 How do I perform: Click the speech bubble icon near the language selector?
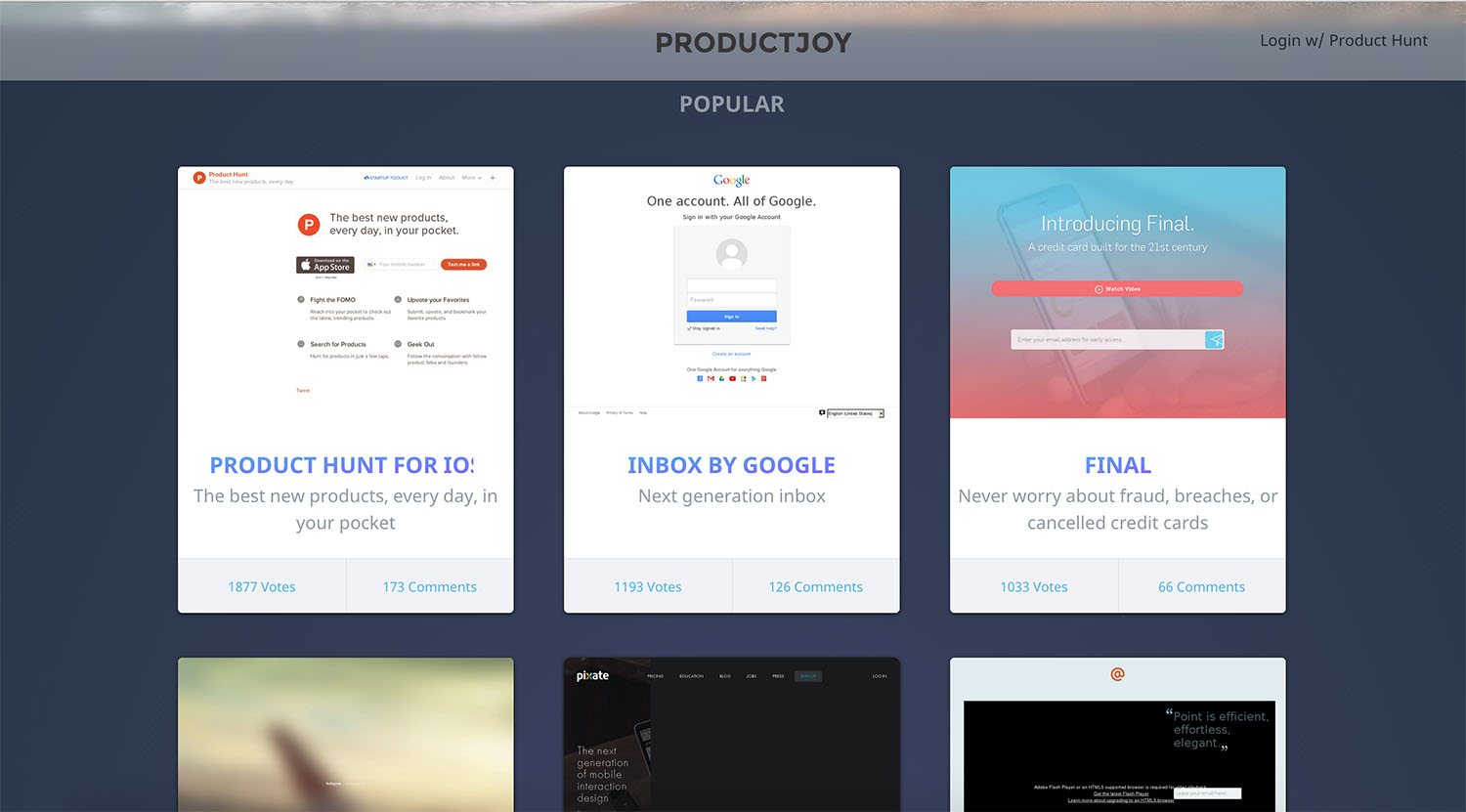pyautogui.click(x=822, y=412)
